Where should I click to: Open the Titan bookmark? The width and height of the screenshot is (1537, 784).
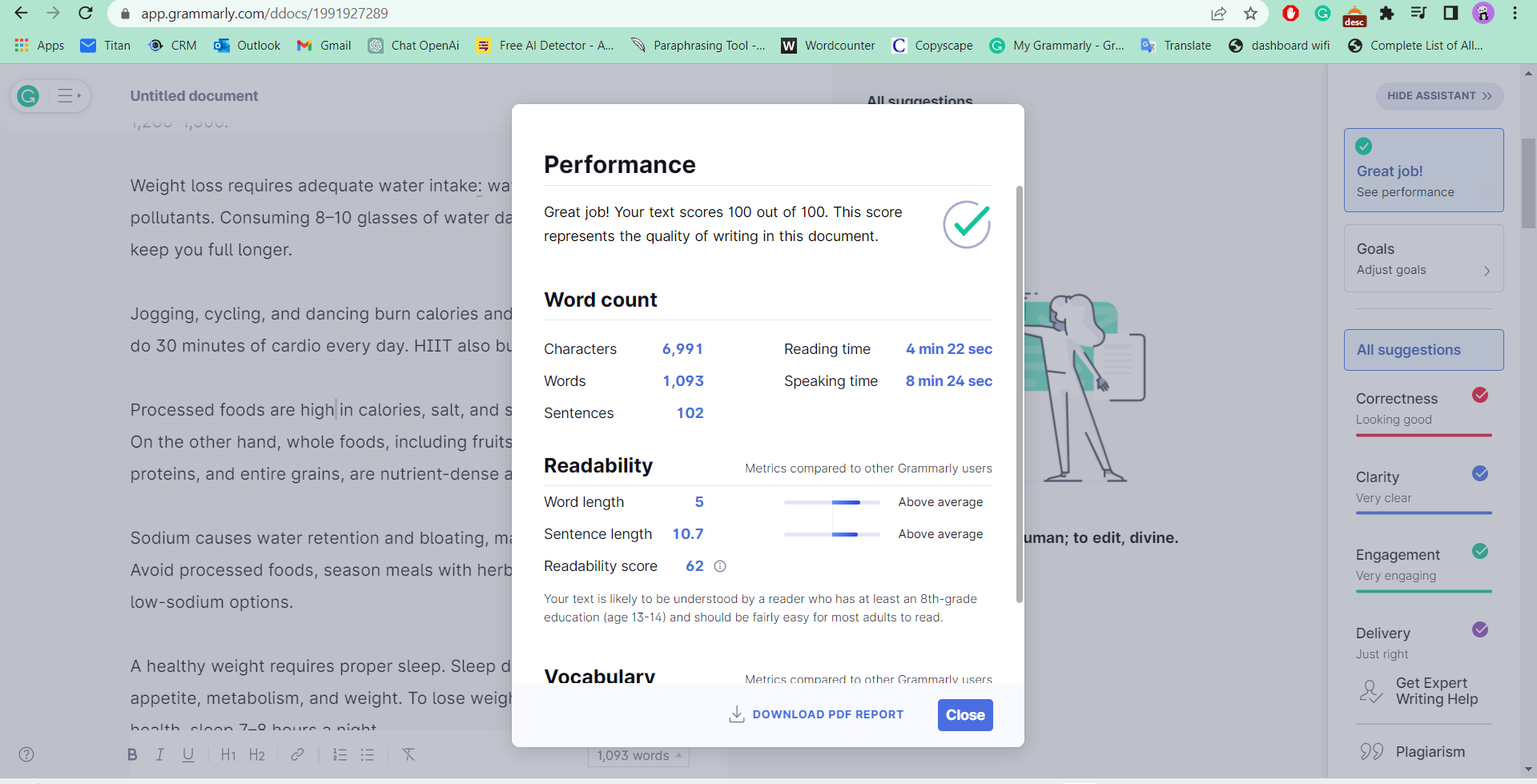click(105, 46)
